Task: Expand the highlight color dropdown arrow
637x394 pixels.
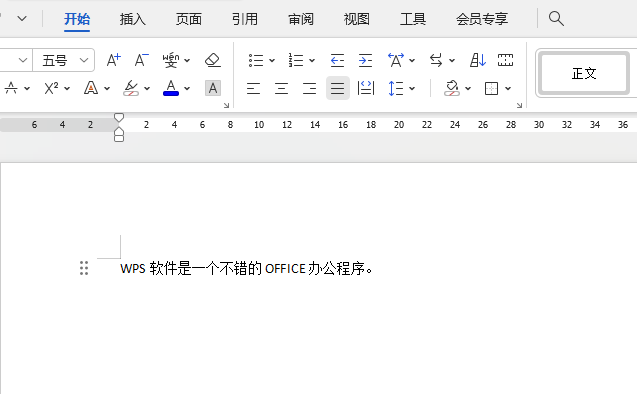Action: [x=147, y=88]
